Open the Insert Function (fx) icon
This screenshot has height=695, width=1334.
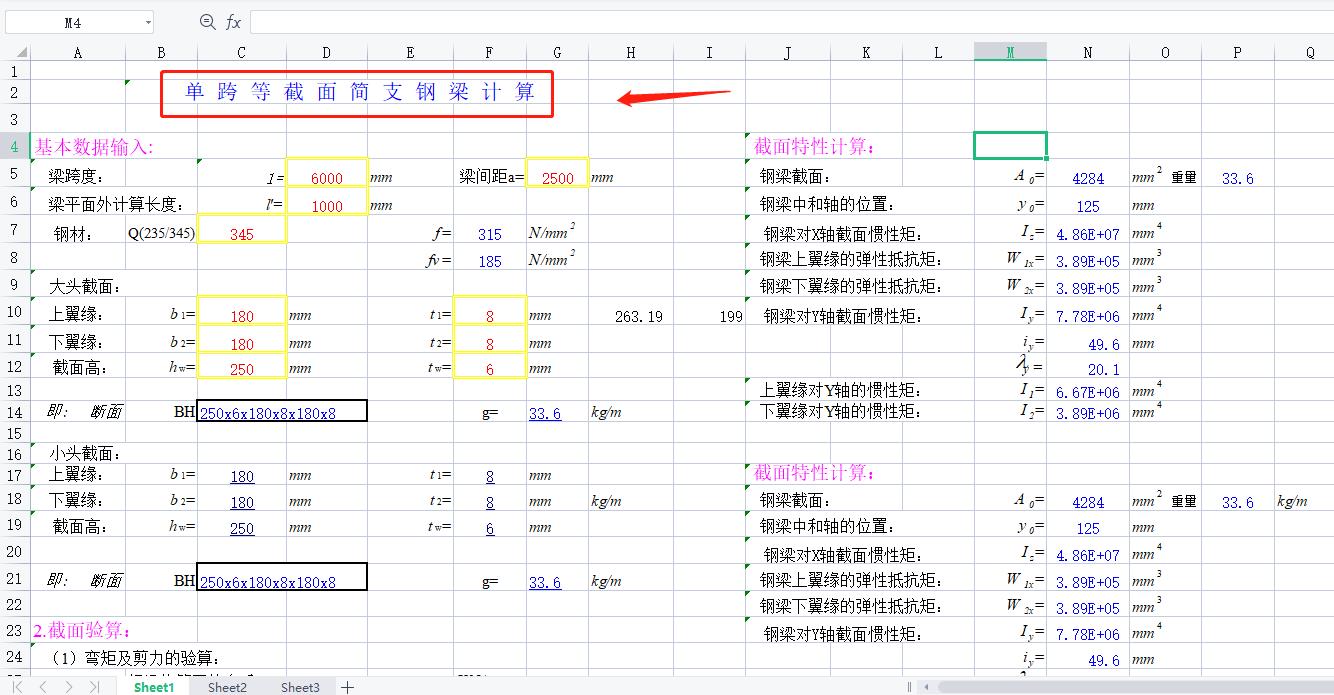232,20
